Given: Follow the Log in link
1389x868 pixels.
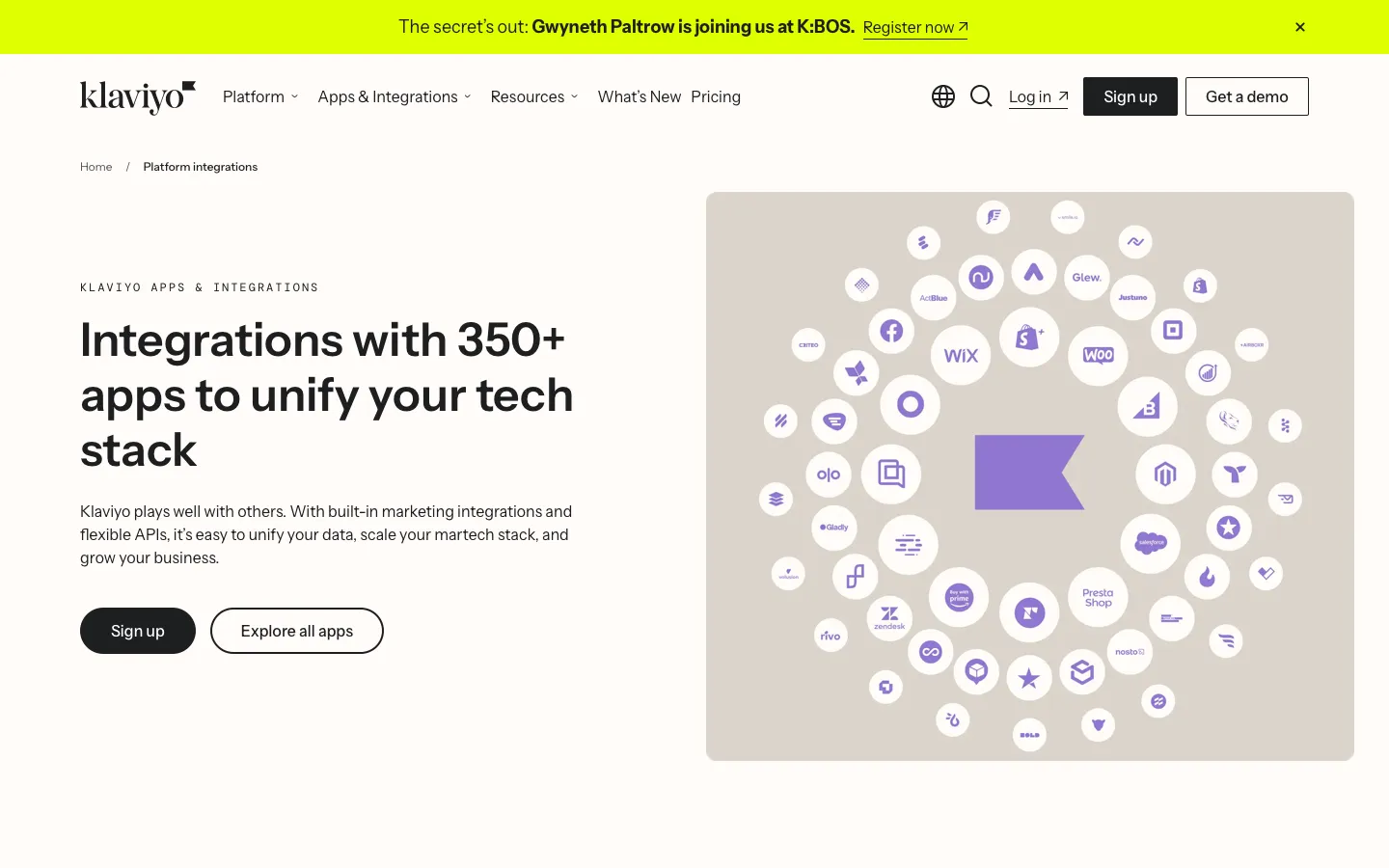Looking at the screenshot, I should coord(1038,96).
